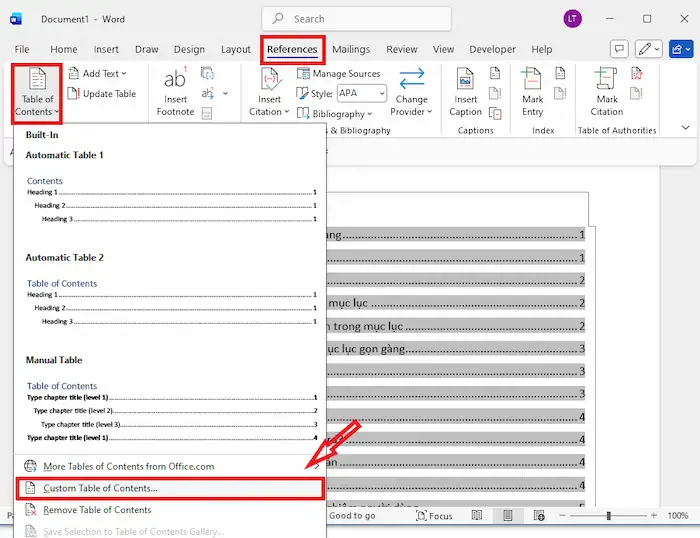Click the Table of Contents button
Screen dimensions: 700x538
37,93
